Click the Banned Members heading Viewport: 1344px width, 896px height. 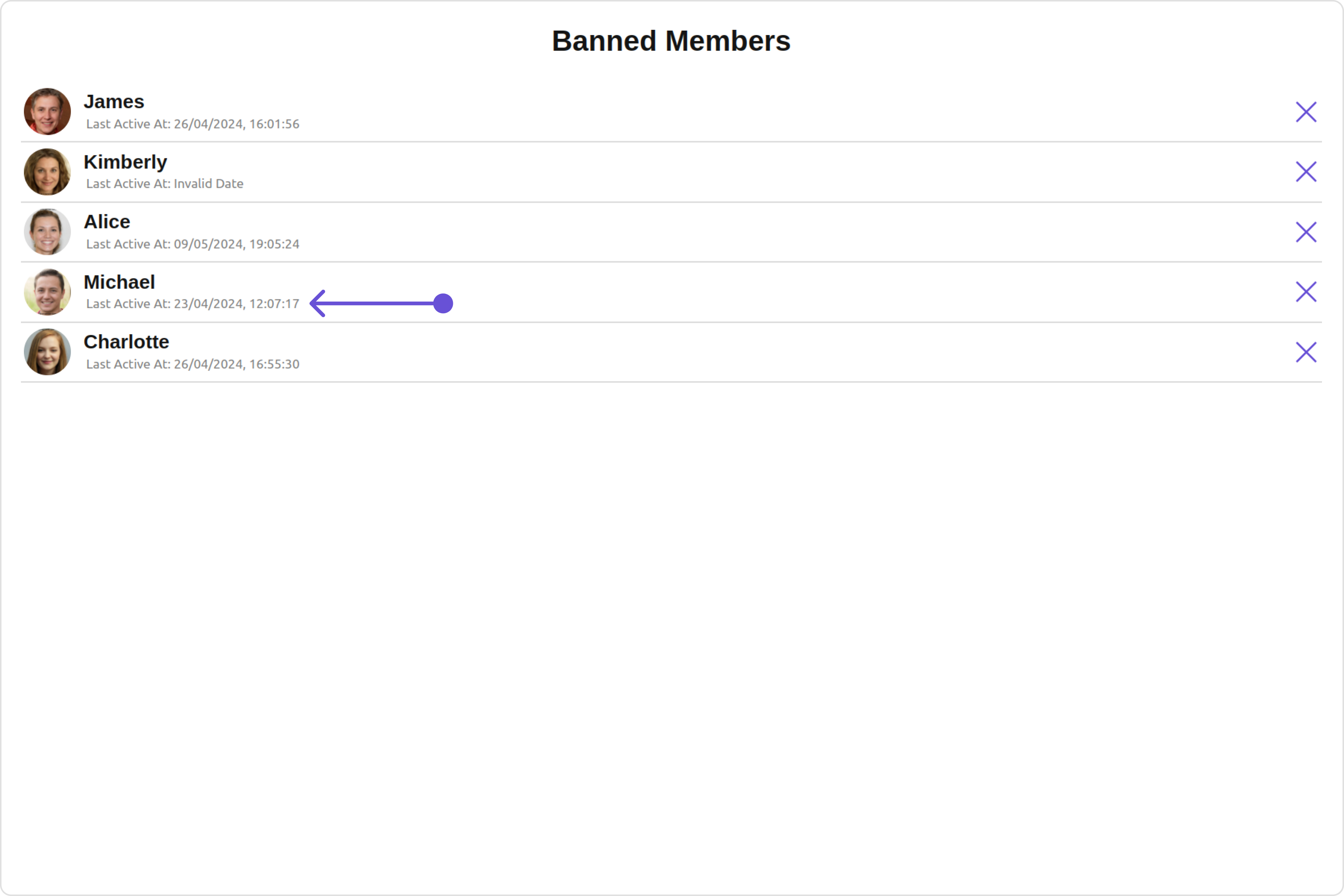pyautogui.click(x=671, y=41)
